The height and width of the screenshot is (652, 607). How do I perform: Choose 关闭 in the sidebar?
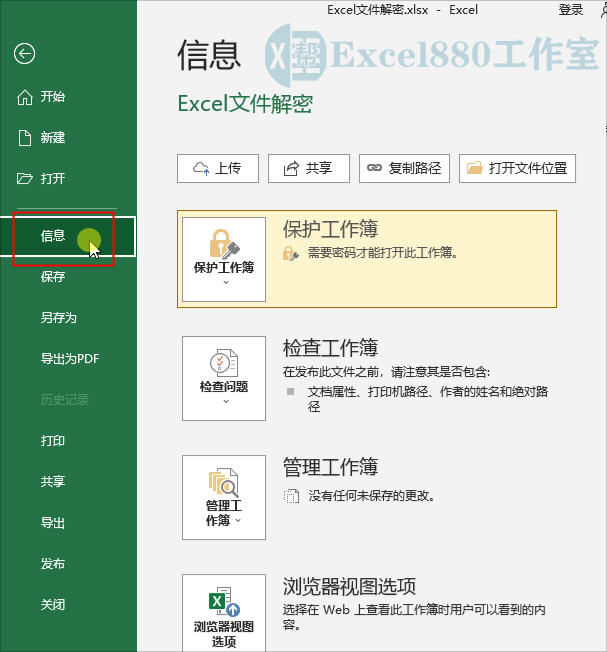53,604
